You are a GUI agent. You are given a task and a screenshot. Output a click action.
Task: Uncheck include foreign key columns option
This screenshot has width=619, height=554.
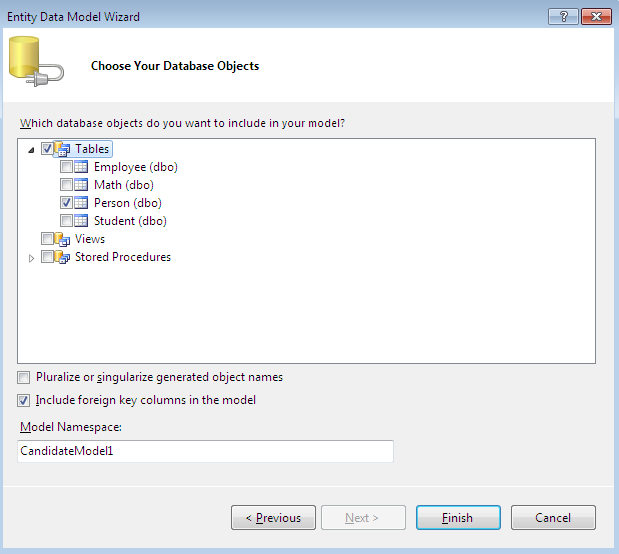click(23, 400)
